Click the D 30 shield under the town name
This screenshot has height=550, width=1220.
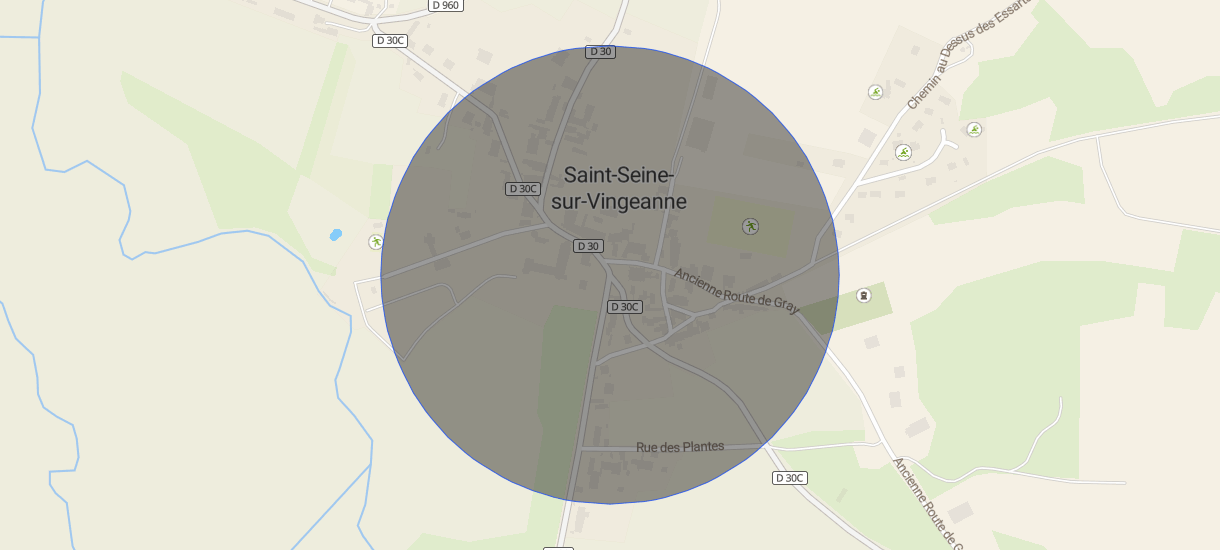(589, 246)
